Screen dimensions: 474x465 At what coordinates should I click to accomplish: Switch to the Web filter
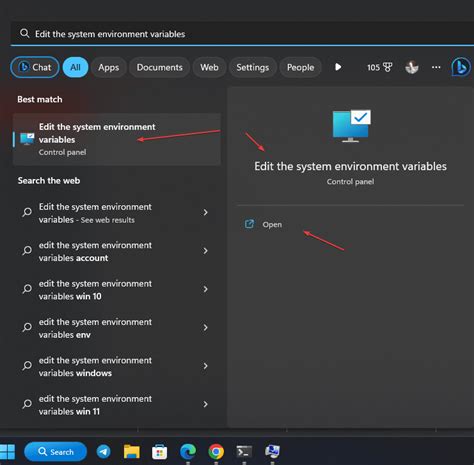209,67
